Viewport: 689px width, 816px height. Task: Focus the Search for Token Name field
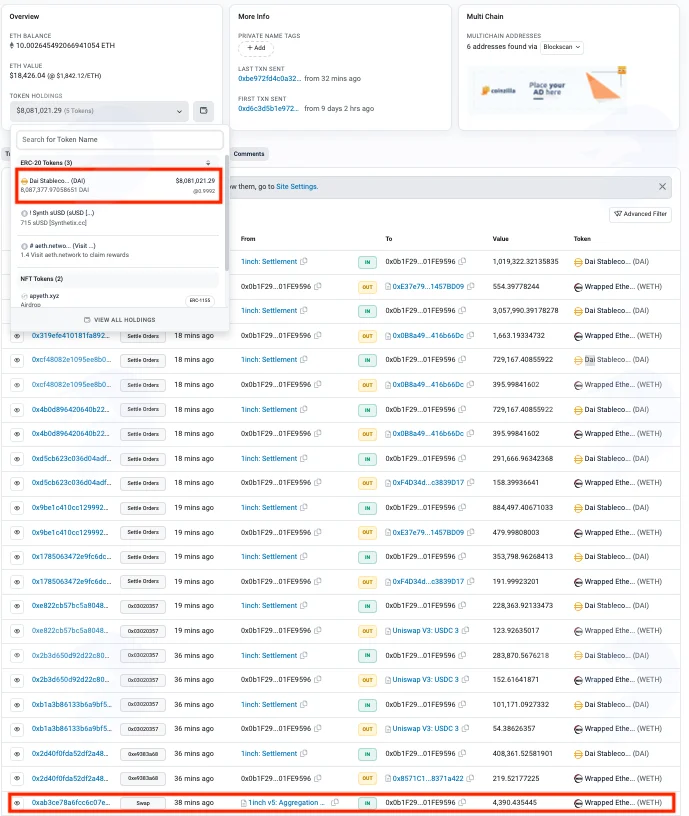120,139
